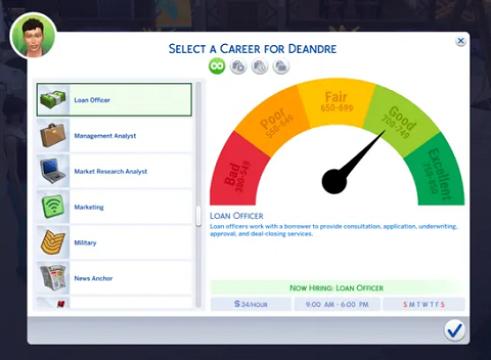Click the yellow Fair gauge segment

point(337,103)
